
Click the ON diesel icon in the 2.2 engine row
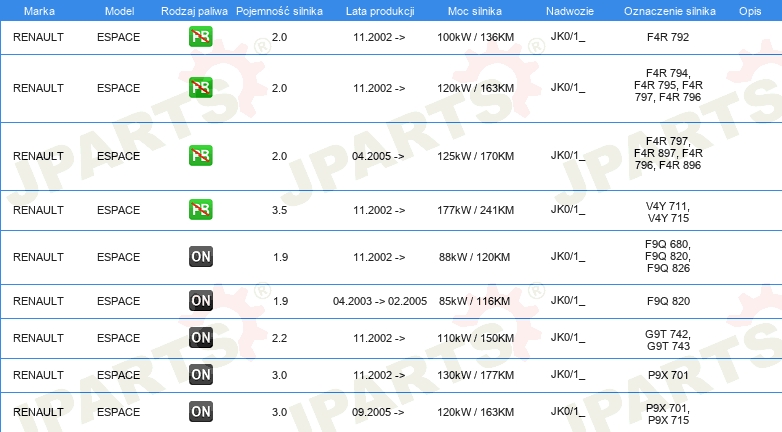pos(200,337)
